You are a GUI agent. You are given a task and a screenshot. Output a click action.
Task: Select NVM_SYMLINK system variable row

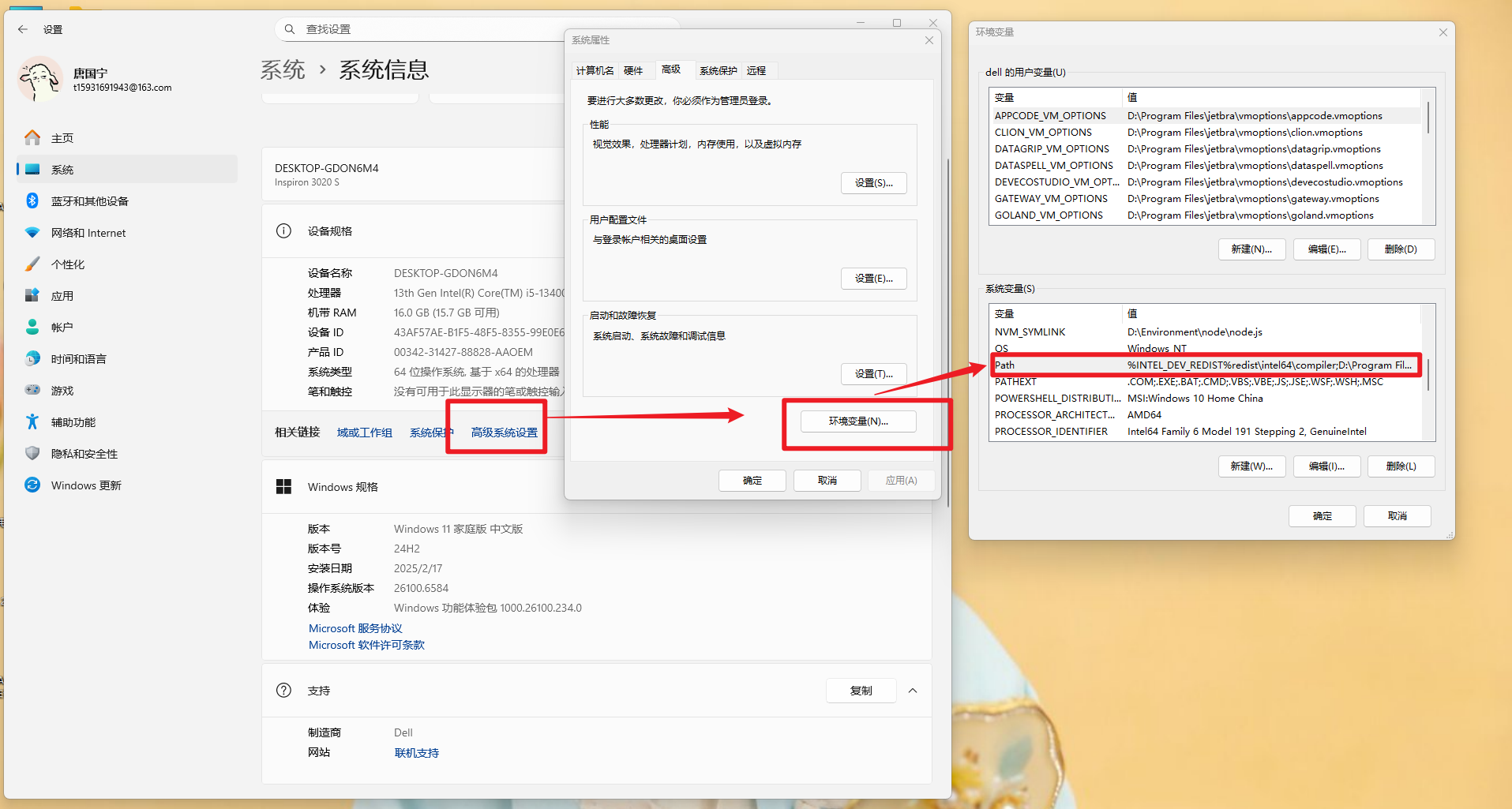(x=1205, y=332)
